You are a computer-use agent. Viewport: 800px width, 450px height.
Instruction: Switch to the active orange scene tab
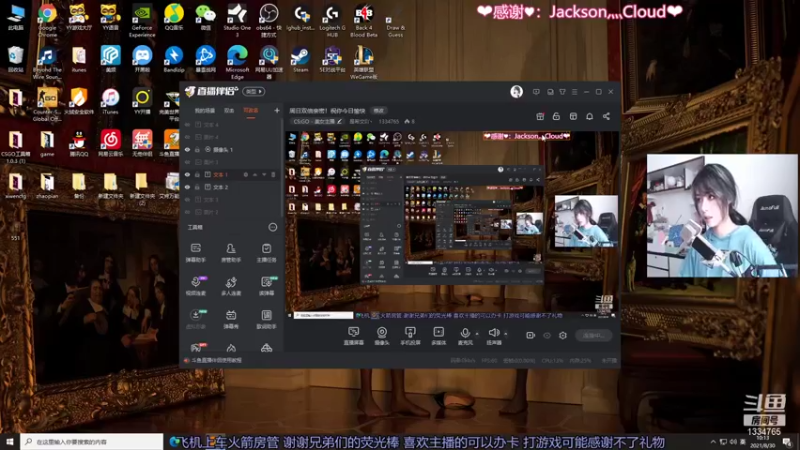pyautogui.click(x=251, y=110)
